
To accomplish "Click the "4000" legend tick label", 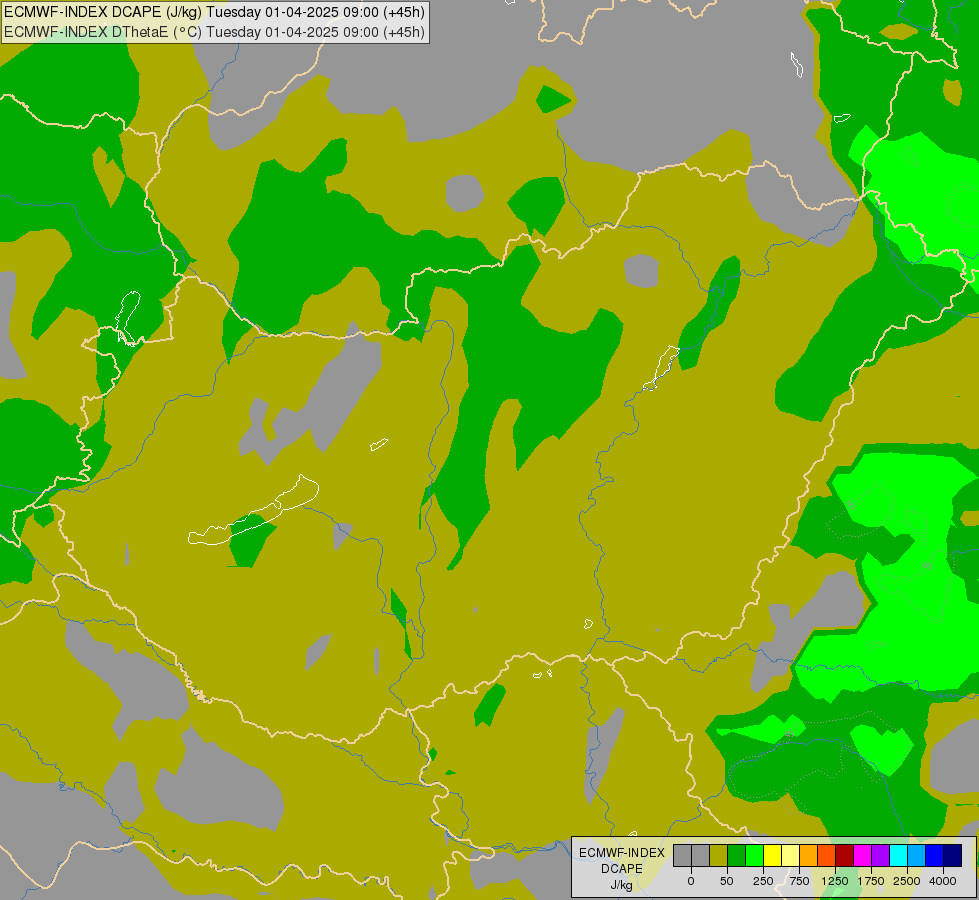I will pos(943,881).
